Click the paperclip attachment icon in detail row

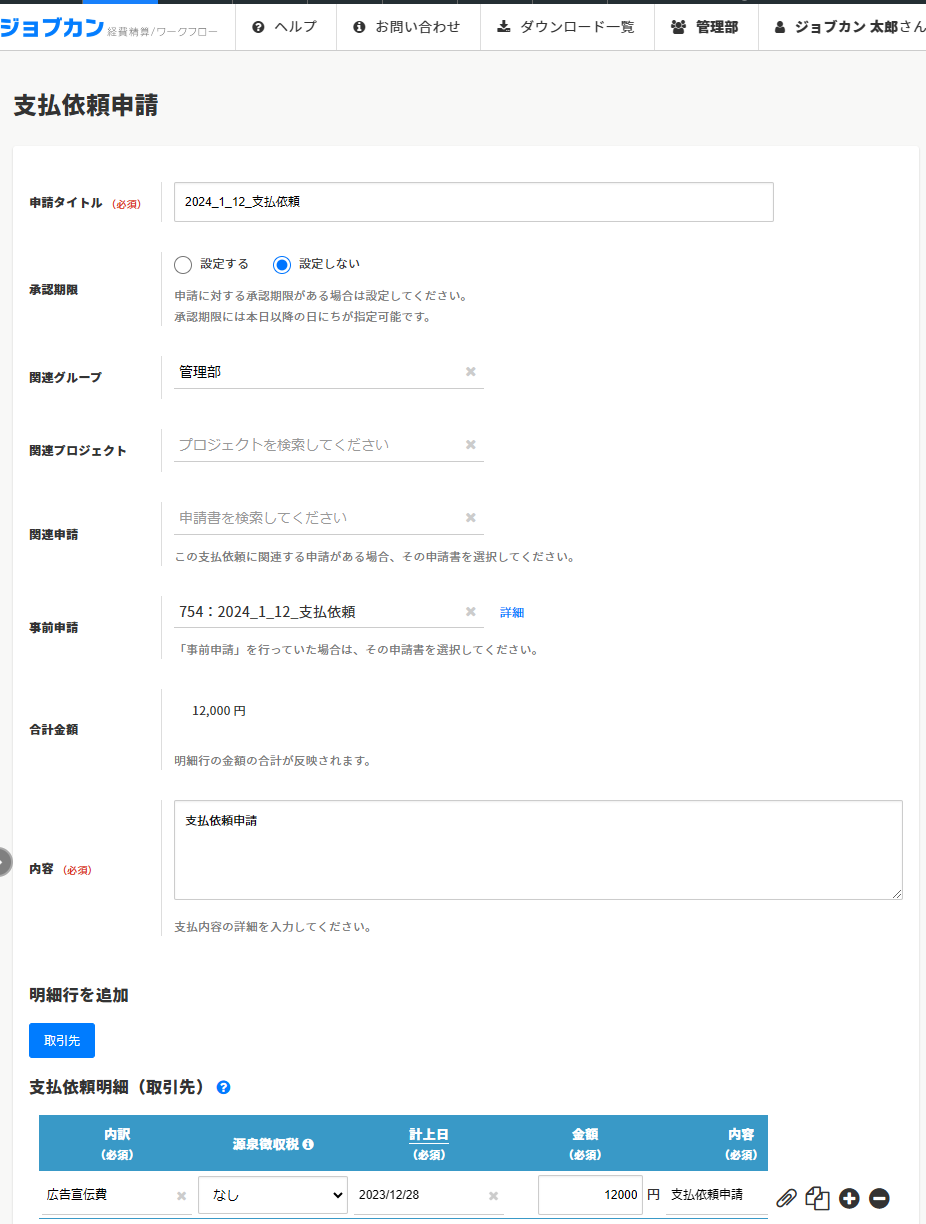click(x=787, y=1197)
